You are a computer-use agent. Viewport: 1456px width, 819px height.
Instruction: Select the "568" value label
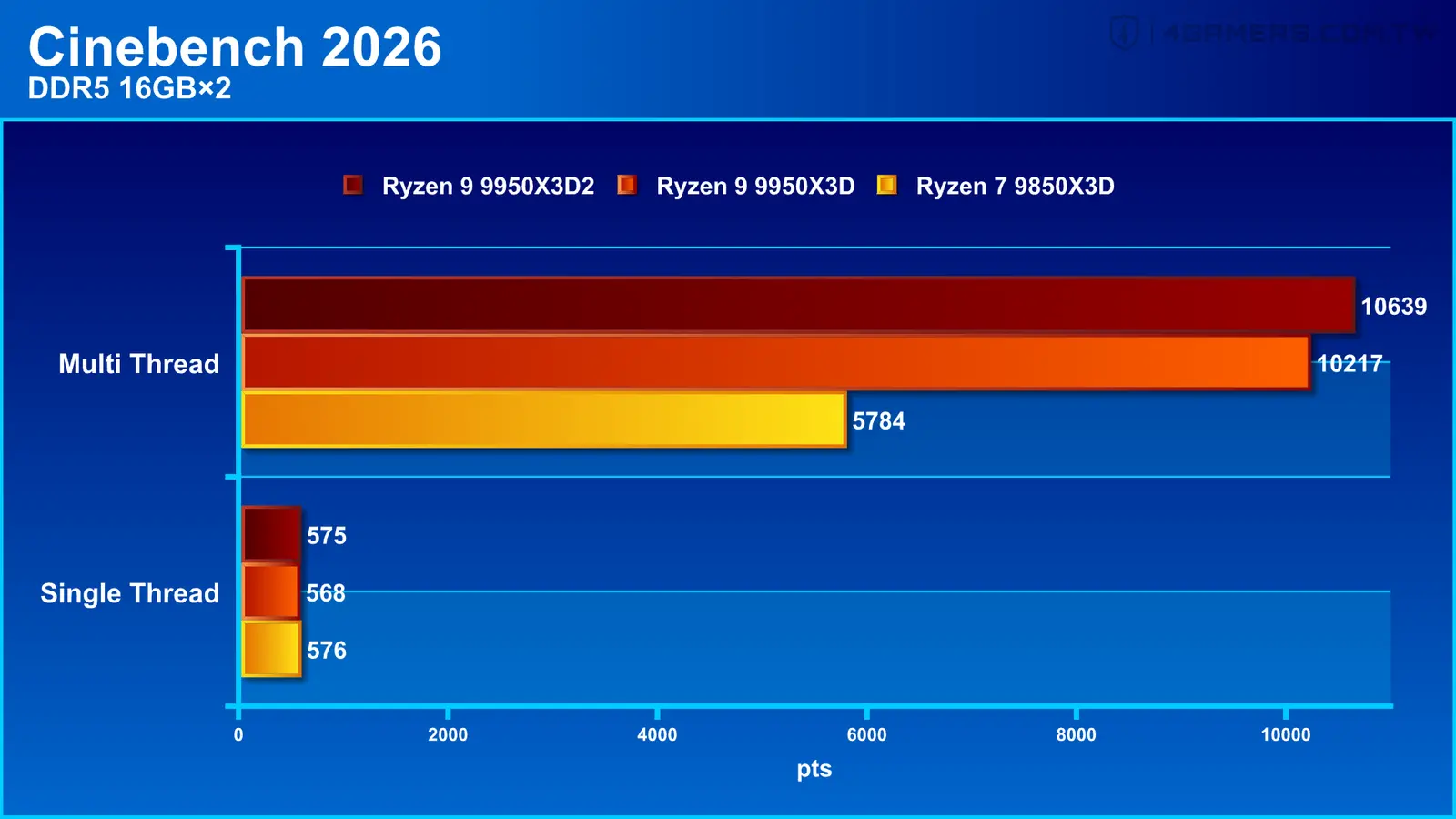tap(326, 593)
